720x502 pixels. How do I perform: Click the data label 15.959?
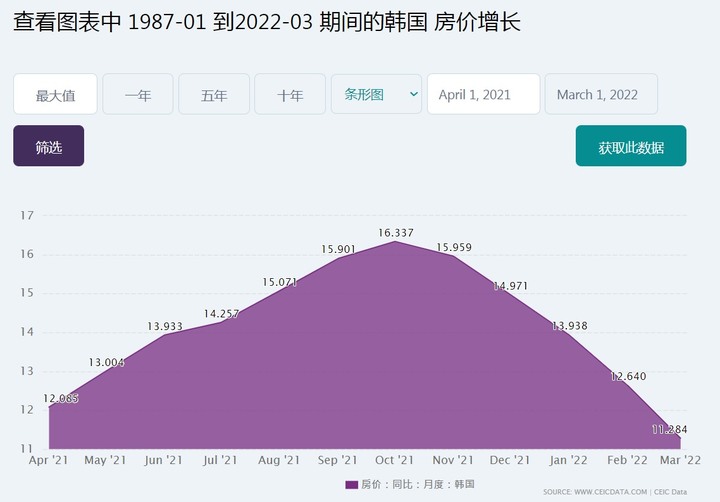click(454, 248)
